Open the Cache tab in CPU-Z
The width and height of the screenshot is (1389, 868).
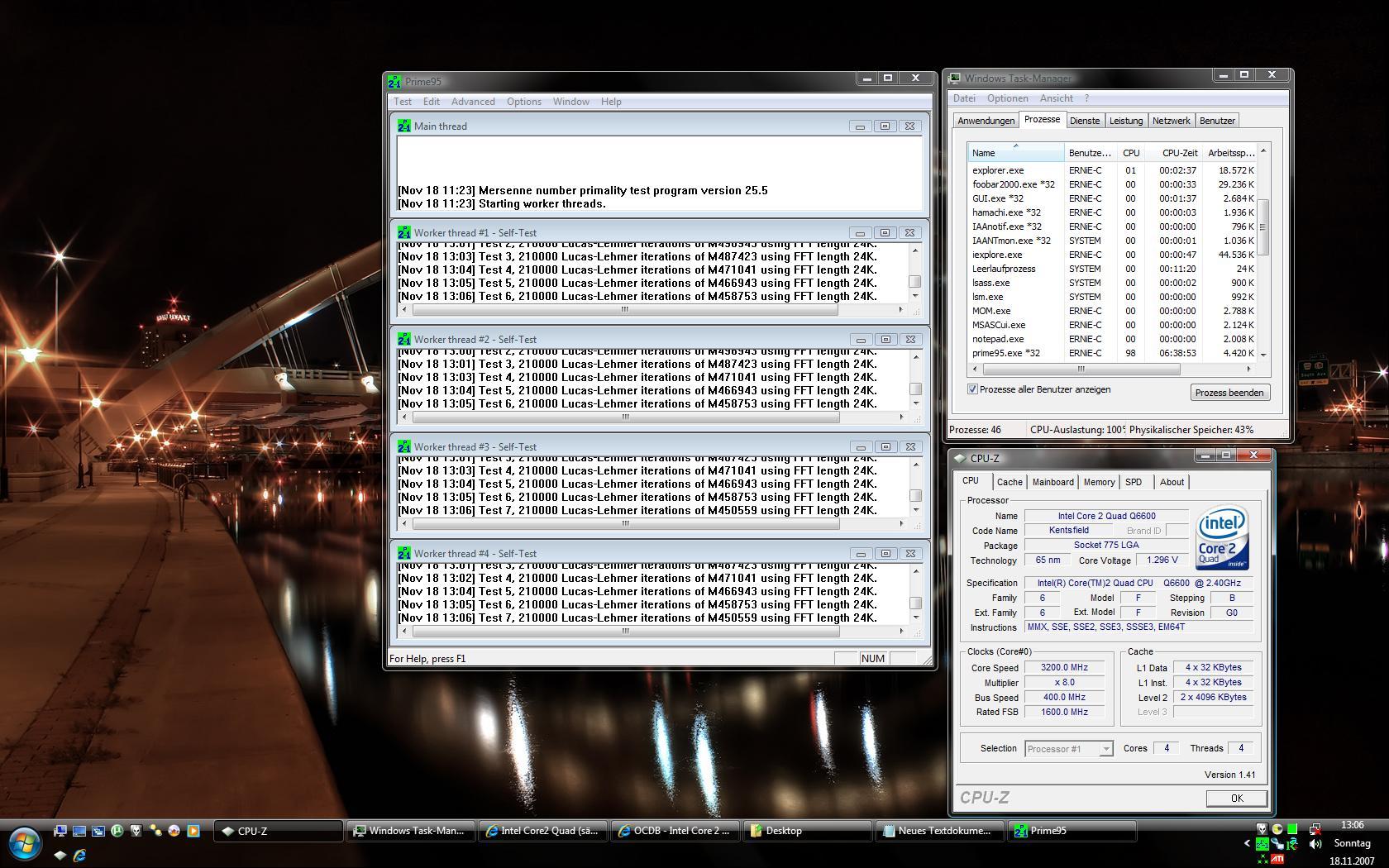pos(1010,482)
